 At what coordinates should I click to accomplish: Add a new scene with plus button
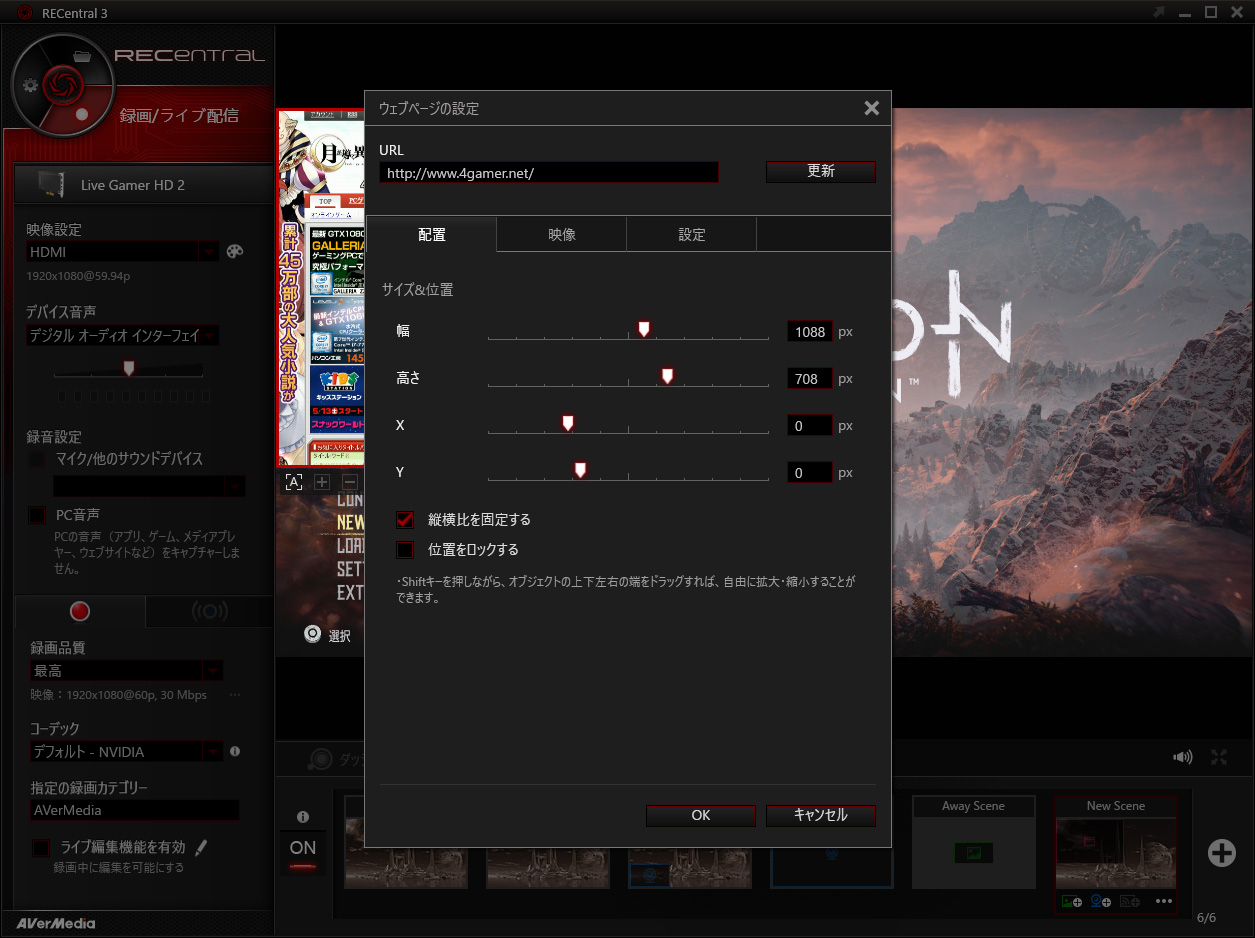pyautogui.click(x=1222, y=852)
